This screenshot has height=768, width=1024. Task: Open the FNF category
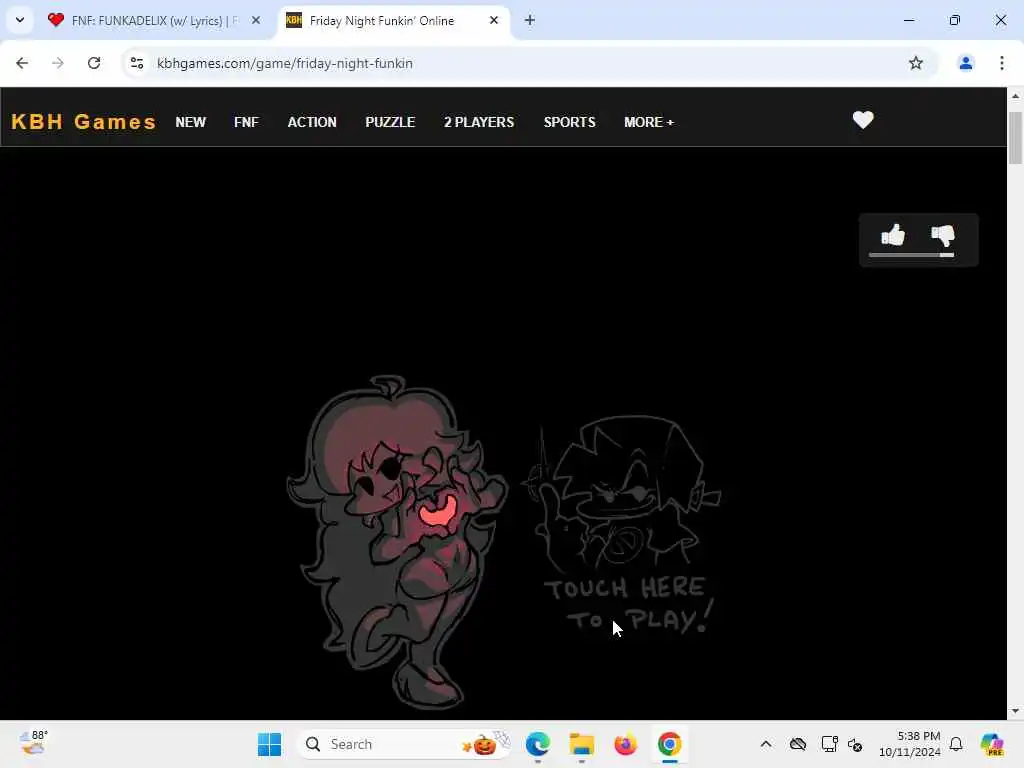pos(246,122)
